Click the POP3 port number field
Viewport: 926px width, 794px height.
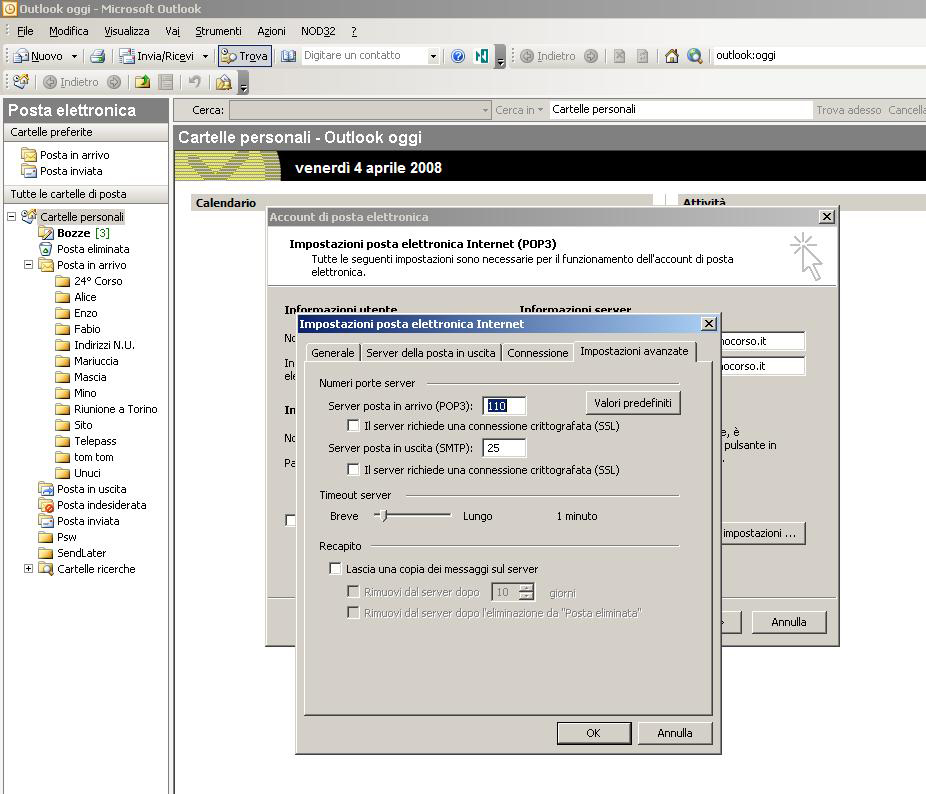[x=504, y=406]
